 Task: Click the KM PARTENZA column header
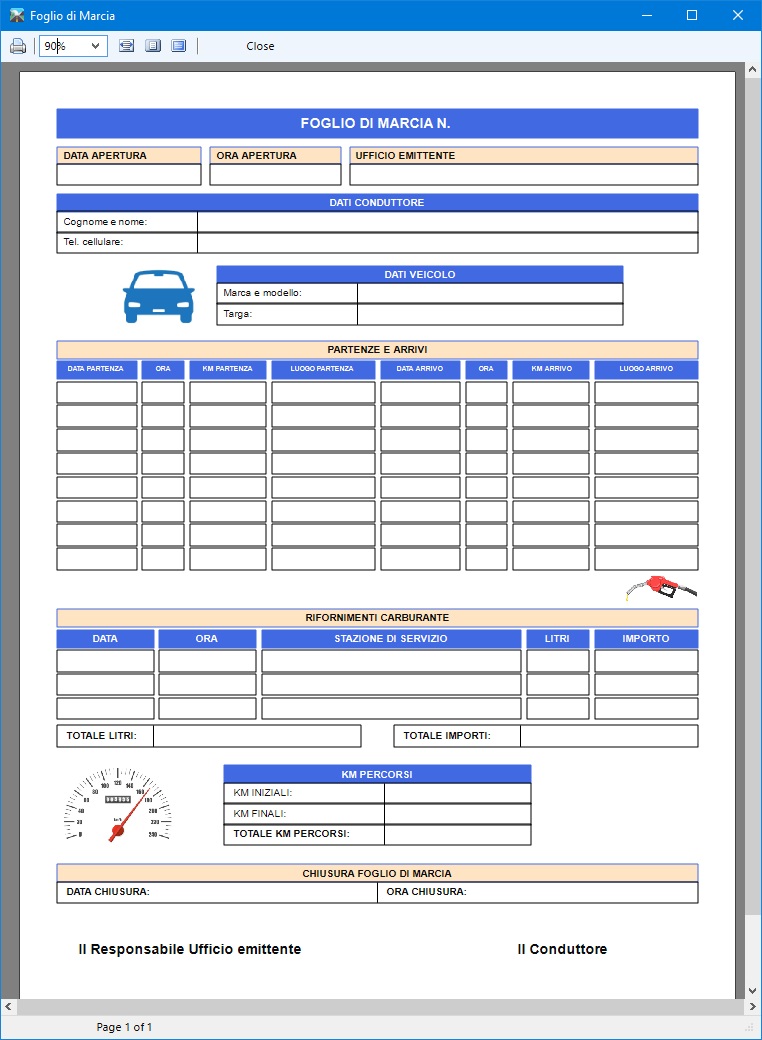227,369
